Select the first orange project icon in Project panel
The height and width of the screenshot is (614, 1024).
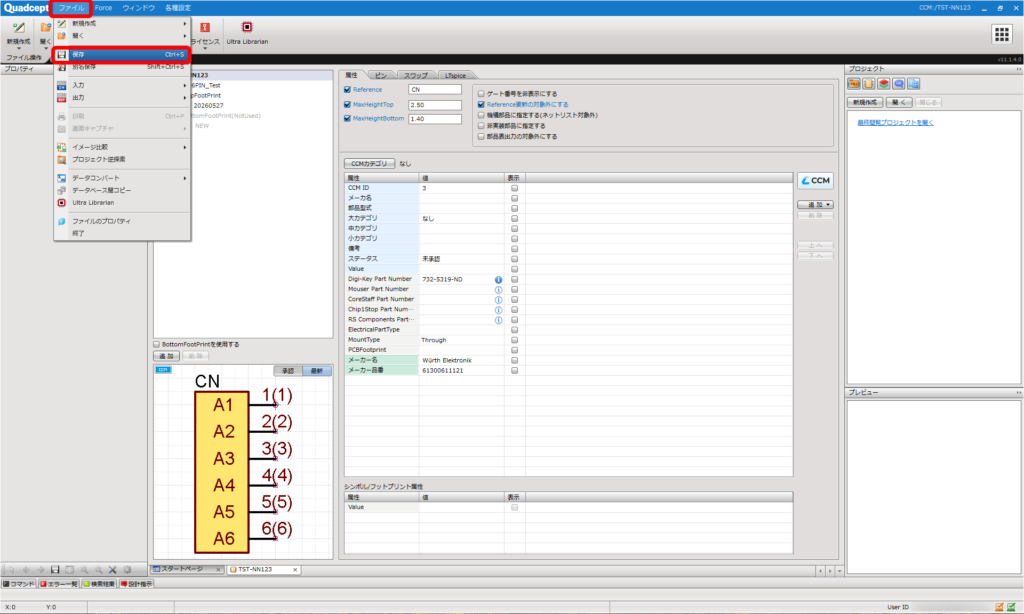click(854, 84)
